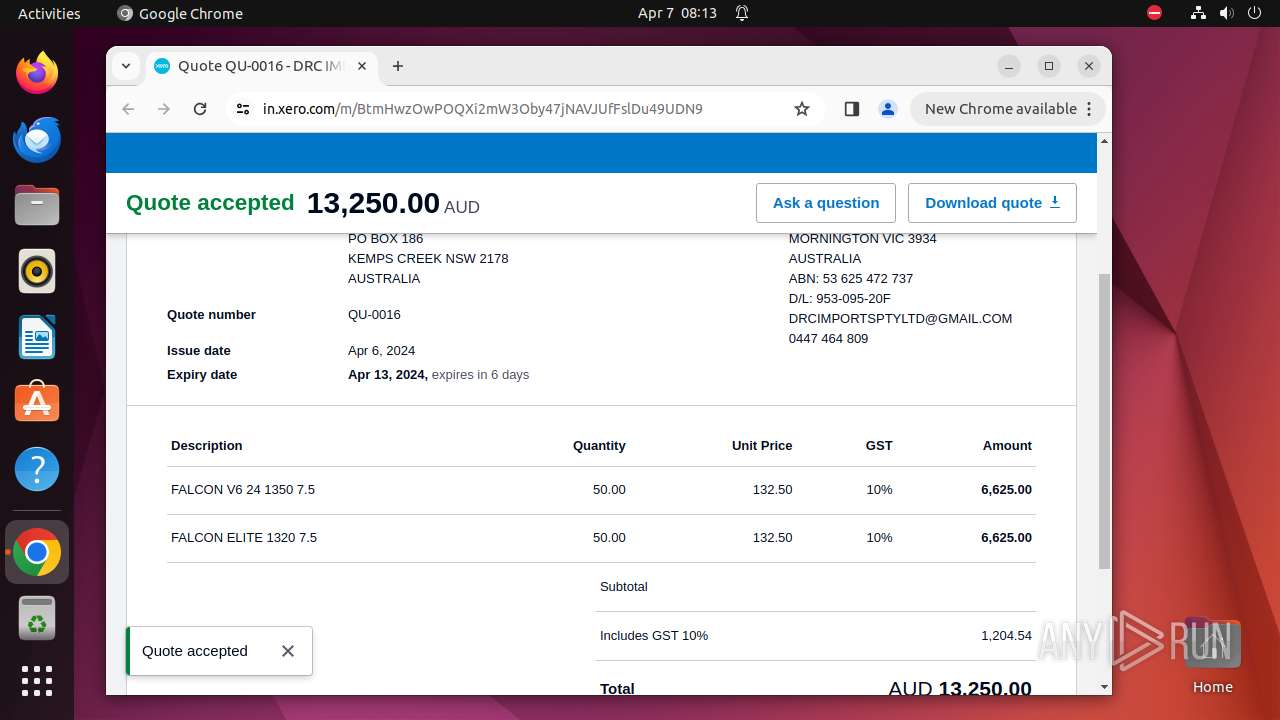Image resolution: width=1280 pixels, height=720 pixels.
Task: Go back in Chrome history
Action: 128,109
